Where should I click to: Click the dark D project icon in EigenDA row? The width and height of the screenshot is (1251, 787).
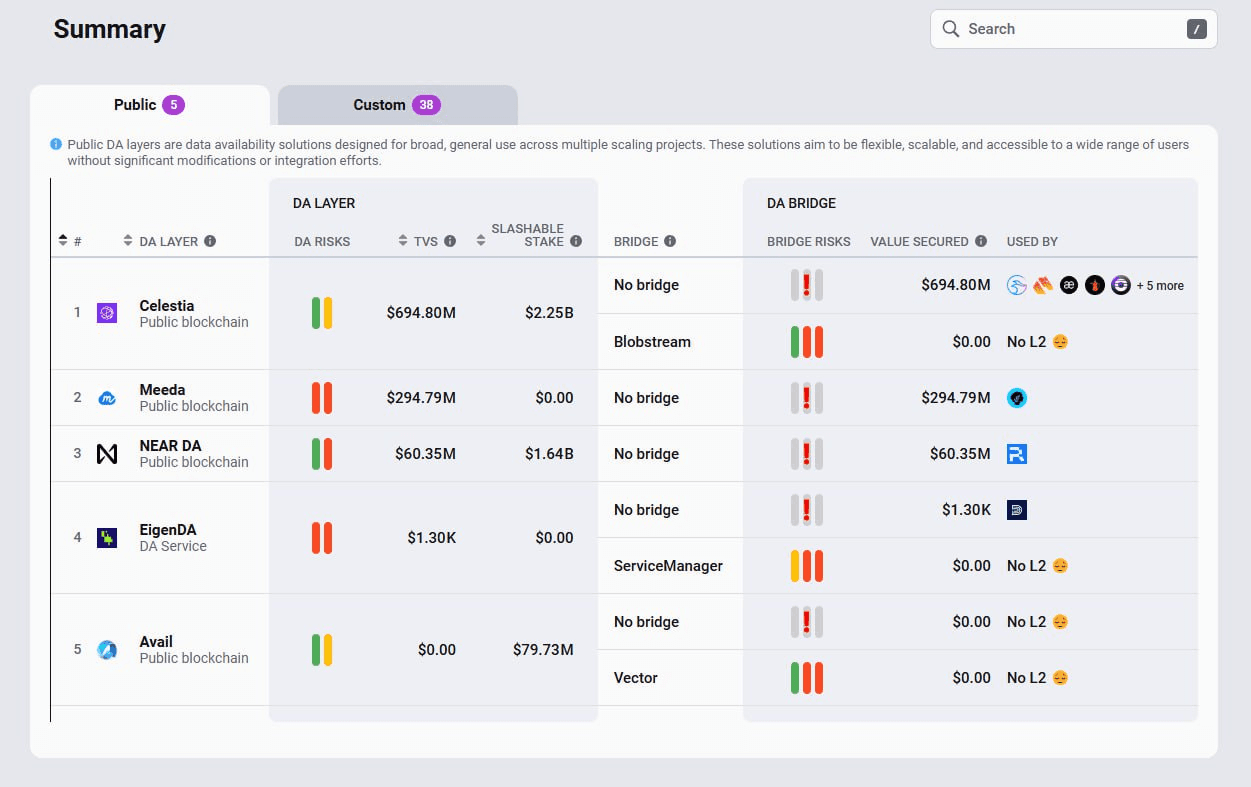[1017, 509]
